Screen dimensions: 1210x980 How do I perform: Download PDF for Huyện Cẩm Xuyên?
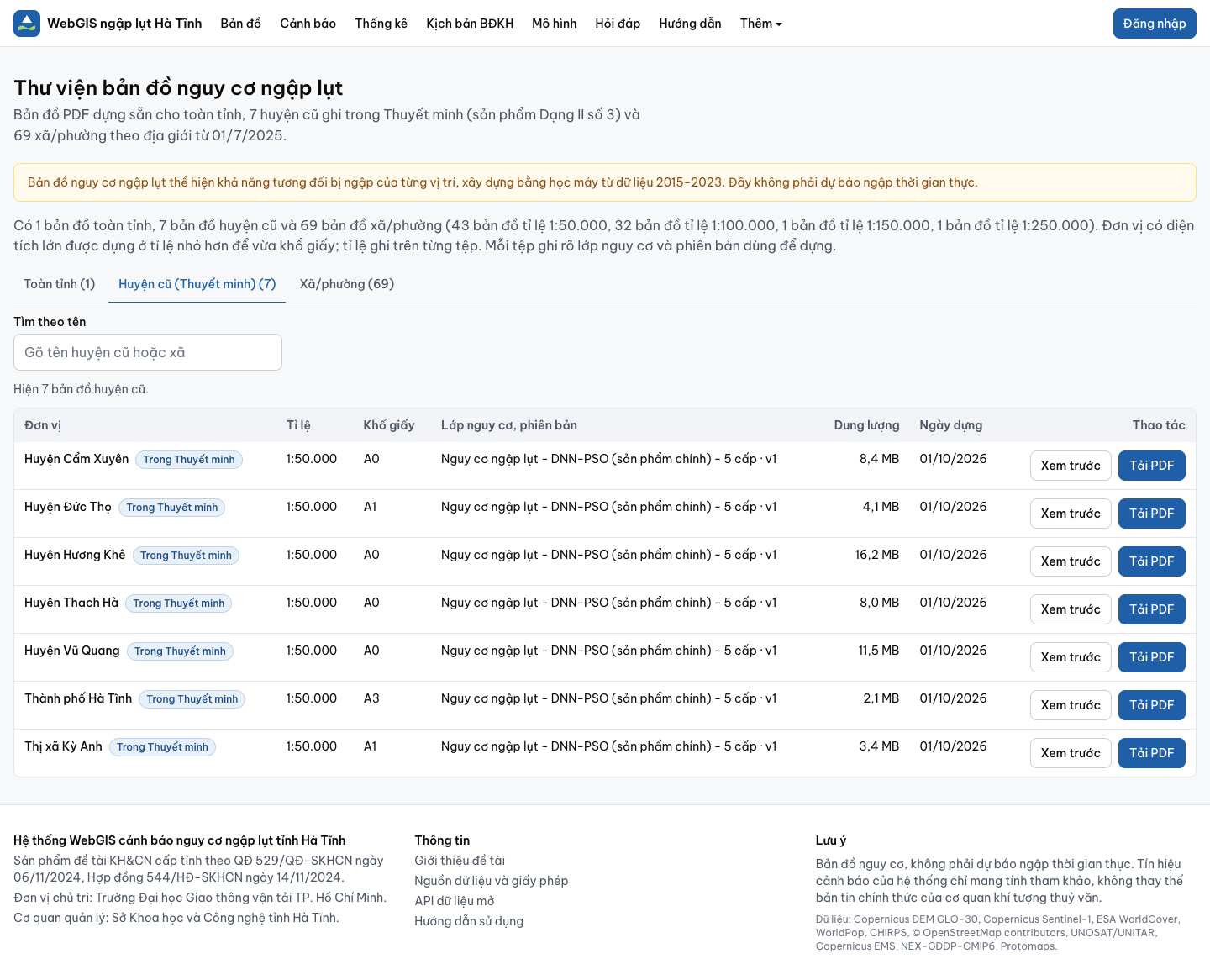1151,466
